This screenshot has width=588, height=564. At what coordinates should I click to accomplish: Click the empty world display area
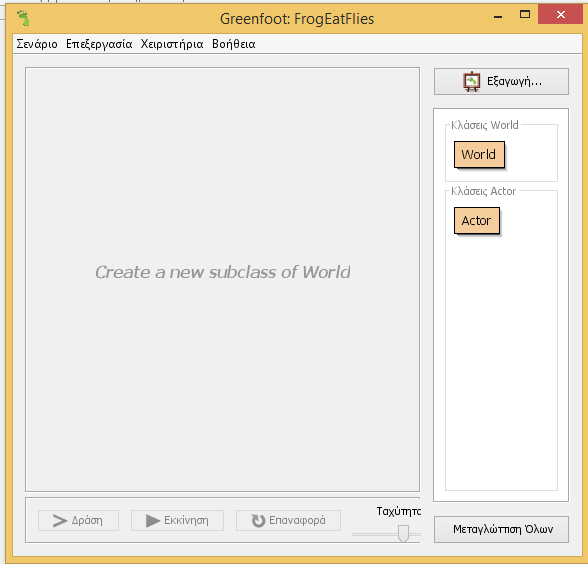coord(222,279)
